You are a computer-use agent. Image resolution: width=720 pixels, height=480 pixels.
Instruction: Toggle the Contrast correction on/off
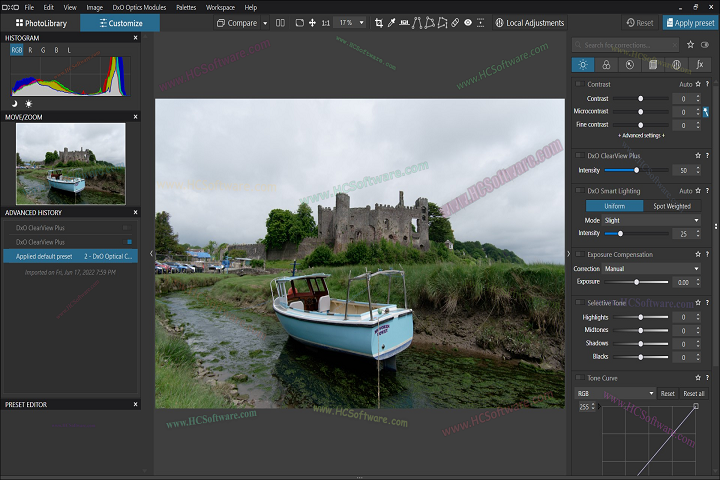(580, 84)
